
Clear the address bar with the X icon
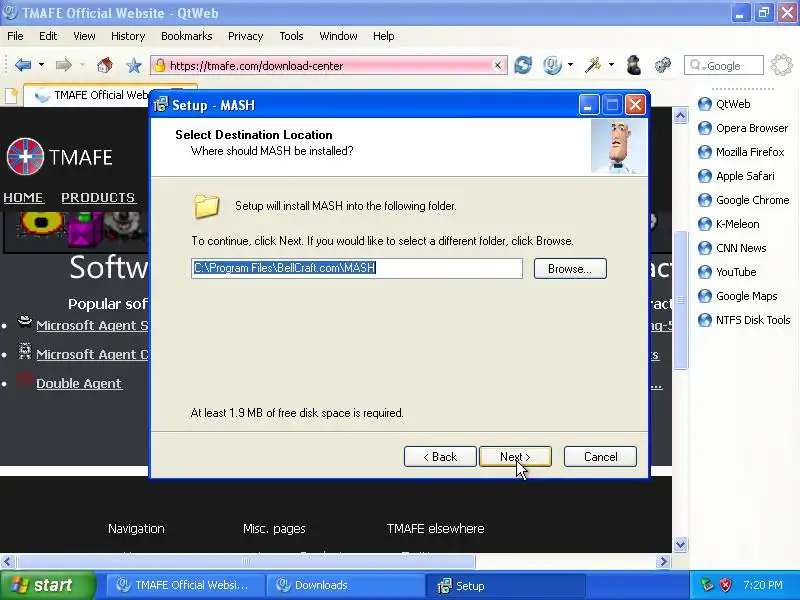(x=497, y=65)
